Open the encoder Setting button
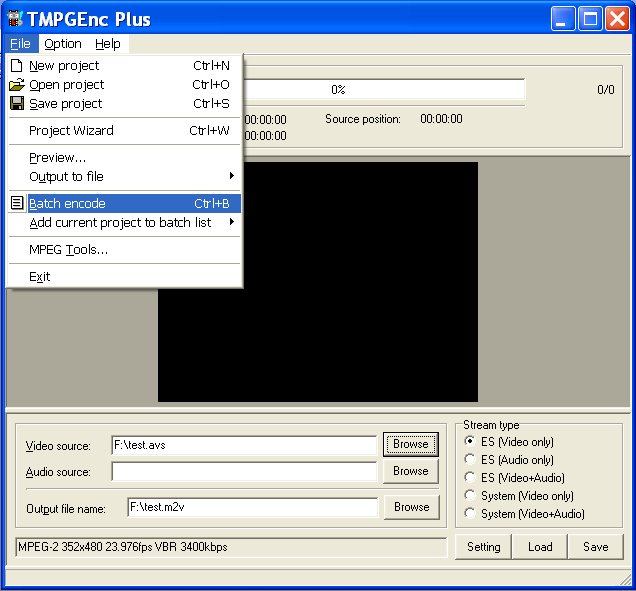This screenshot has width=636, height=591. (483, 547)
